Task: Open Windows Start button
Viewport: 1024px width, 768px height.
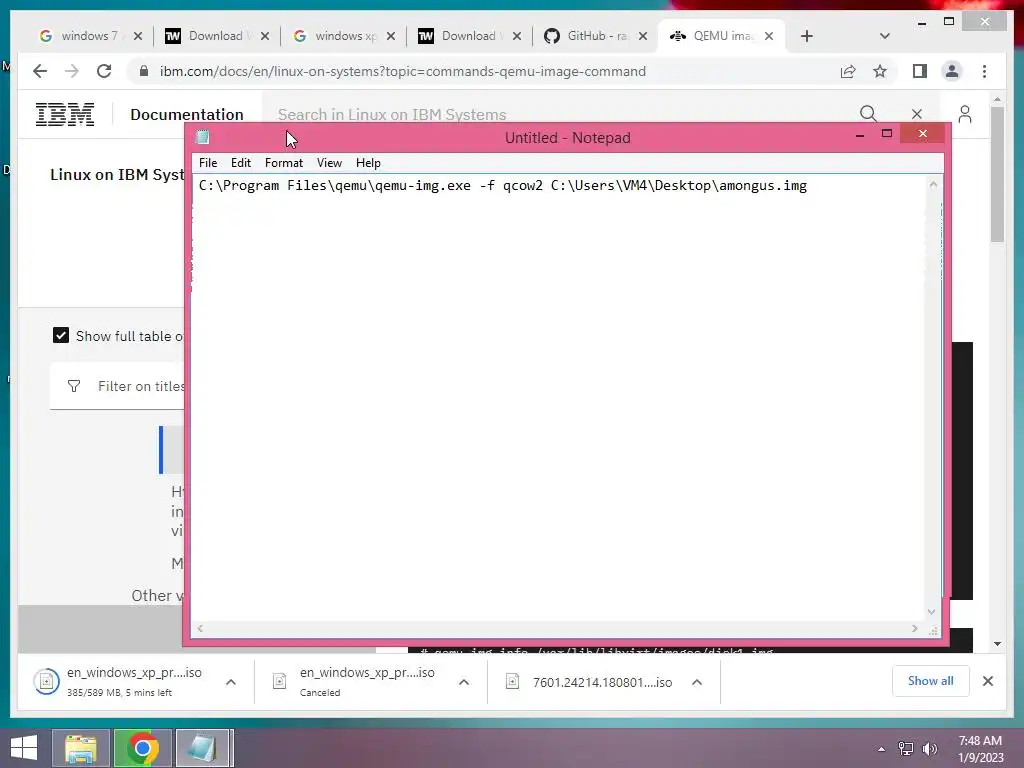Action: (24, 748)
